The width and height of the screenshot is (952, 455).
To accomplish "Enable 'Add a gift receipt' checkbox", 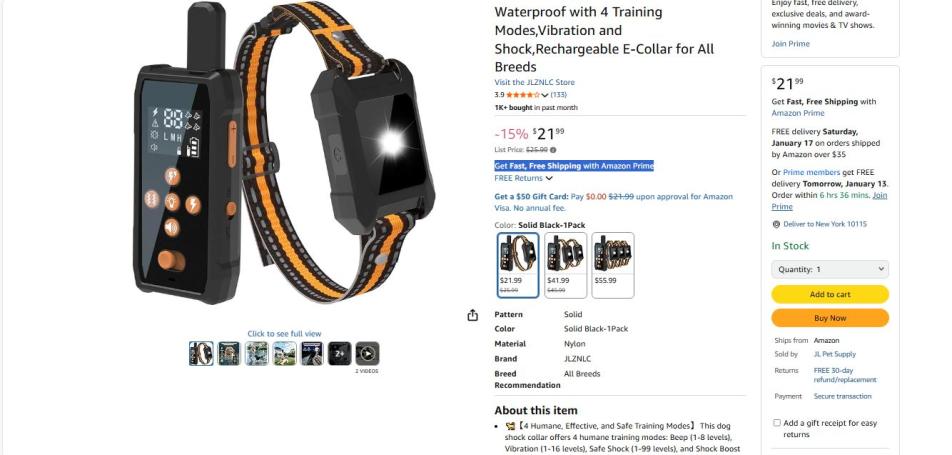I will point(777,423).
